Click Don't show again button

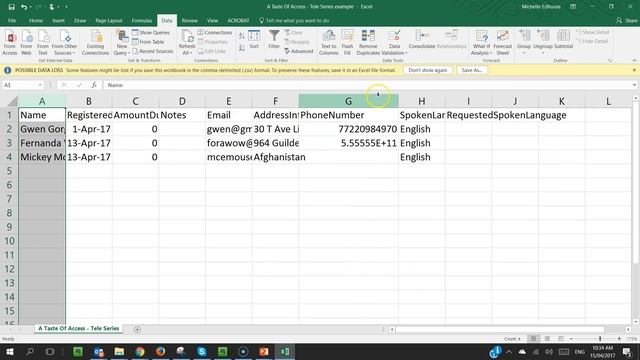(x=427, y=70)
